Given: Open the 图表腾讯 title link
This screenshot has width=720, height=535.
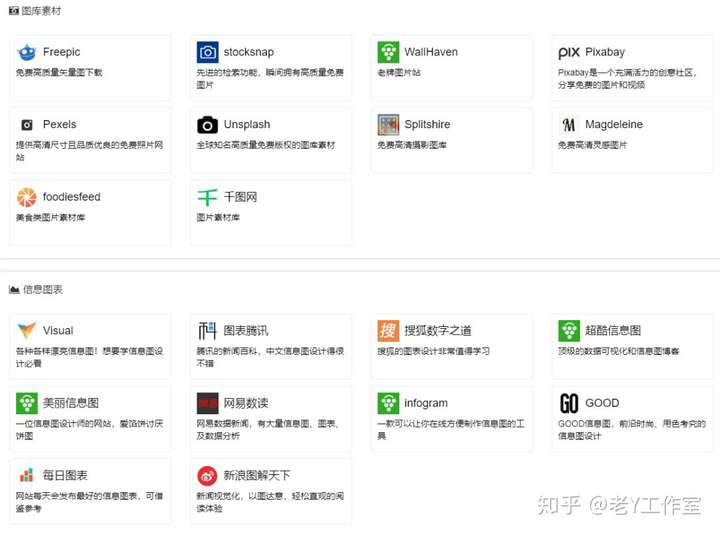Looking at the screenshot, I should tap(246, 331).
